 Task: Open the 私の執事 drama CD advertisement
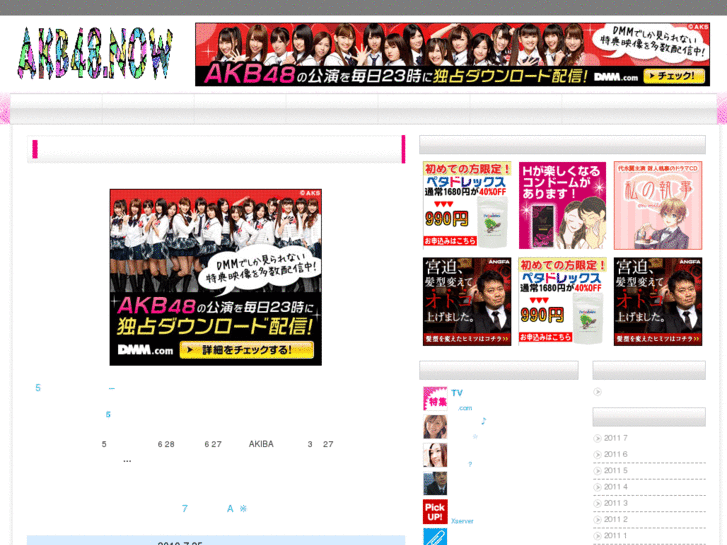click(x=658, y=205)
